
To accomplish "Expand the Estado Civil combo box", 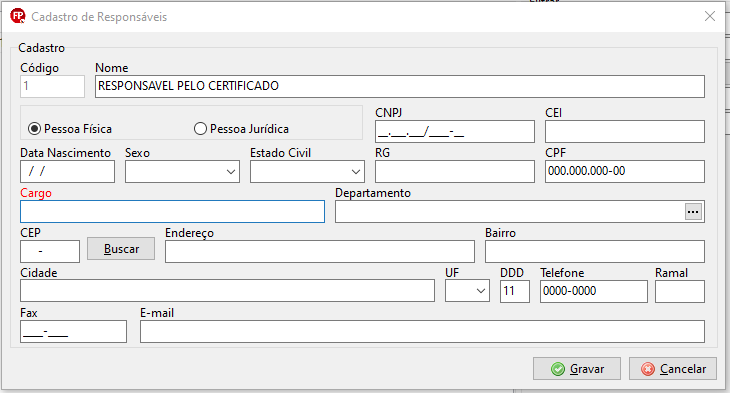I will point(307,172).
